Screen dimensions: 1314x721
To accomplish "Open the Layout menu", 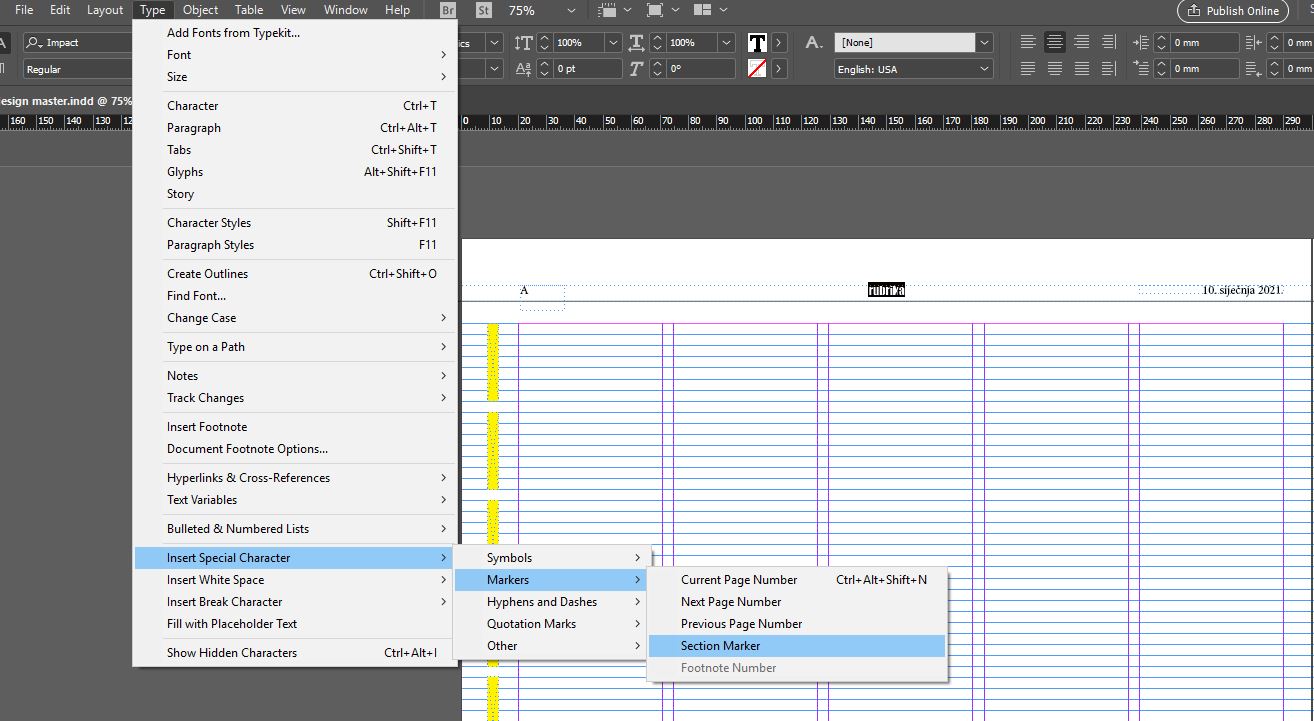I will tap(105, 10).
